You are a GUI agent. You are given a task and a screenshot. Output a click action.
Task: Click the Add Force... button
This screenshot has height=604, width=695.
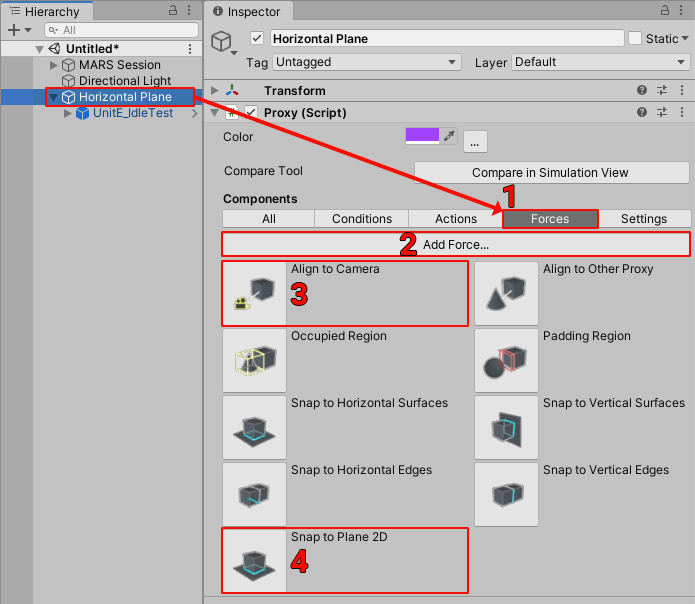(455, 244)
